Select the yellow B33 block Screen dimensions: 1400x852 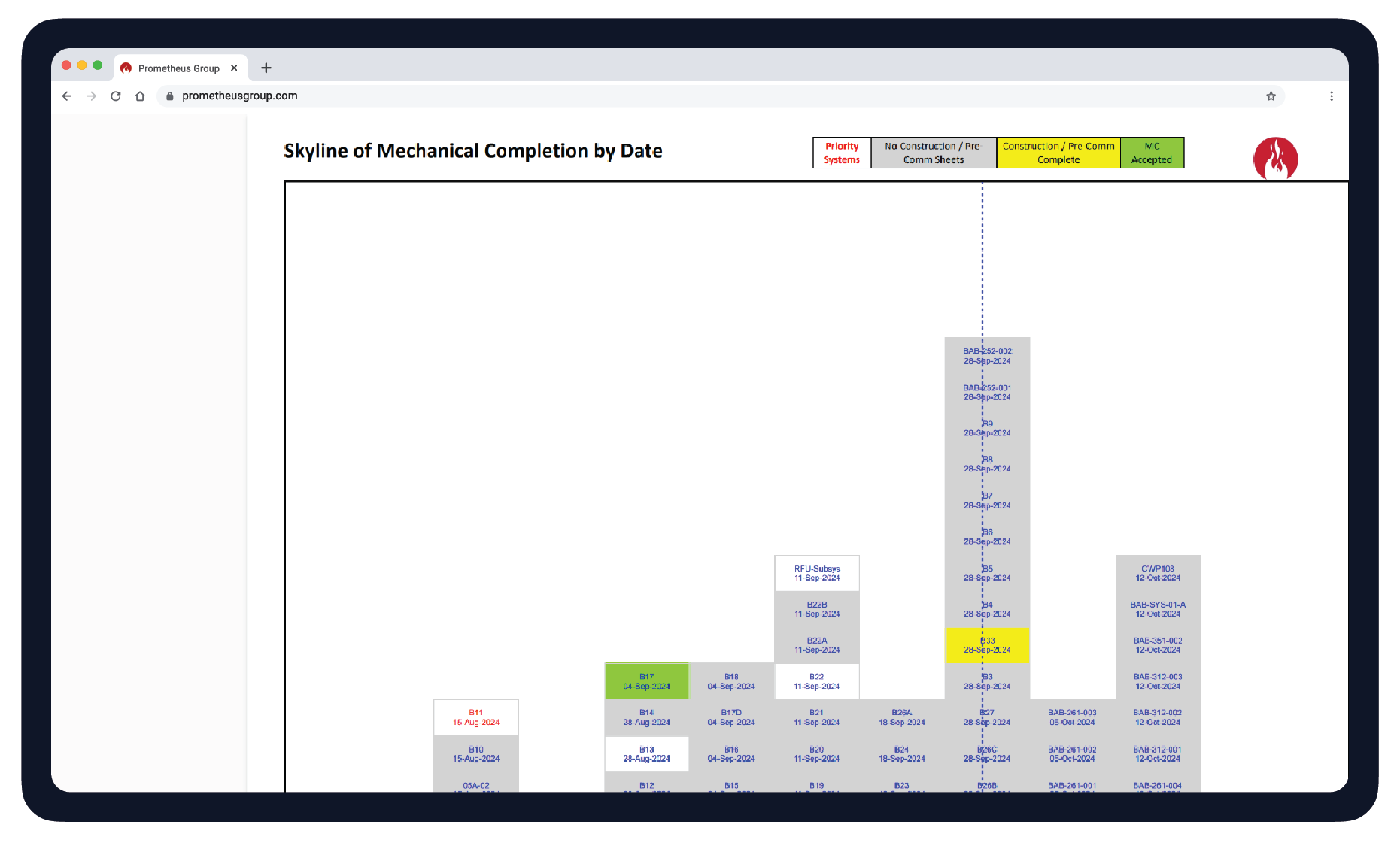click(x=987, y=645)
